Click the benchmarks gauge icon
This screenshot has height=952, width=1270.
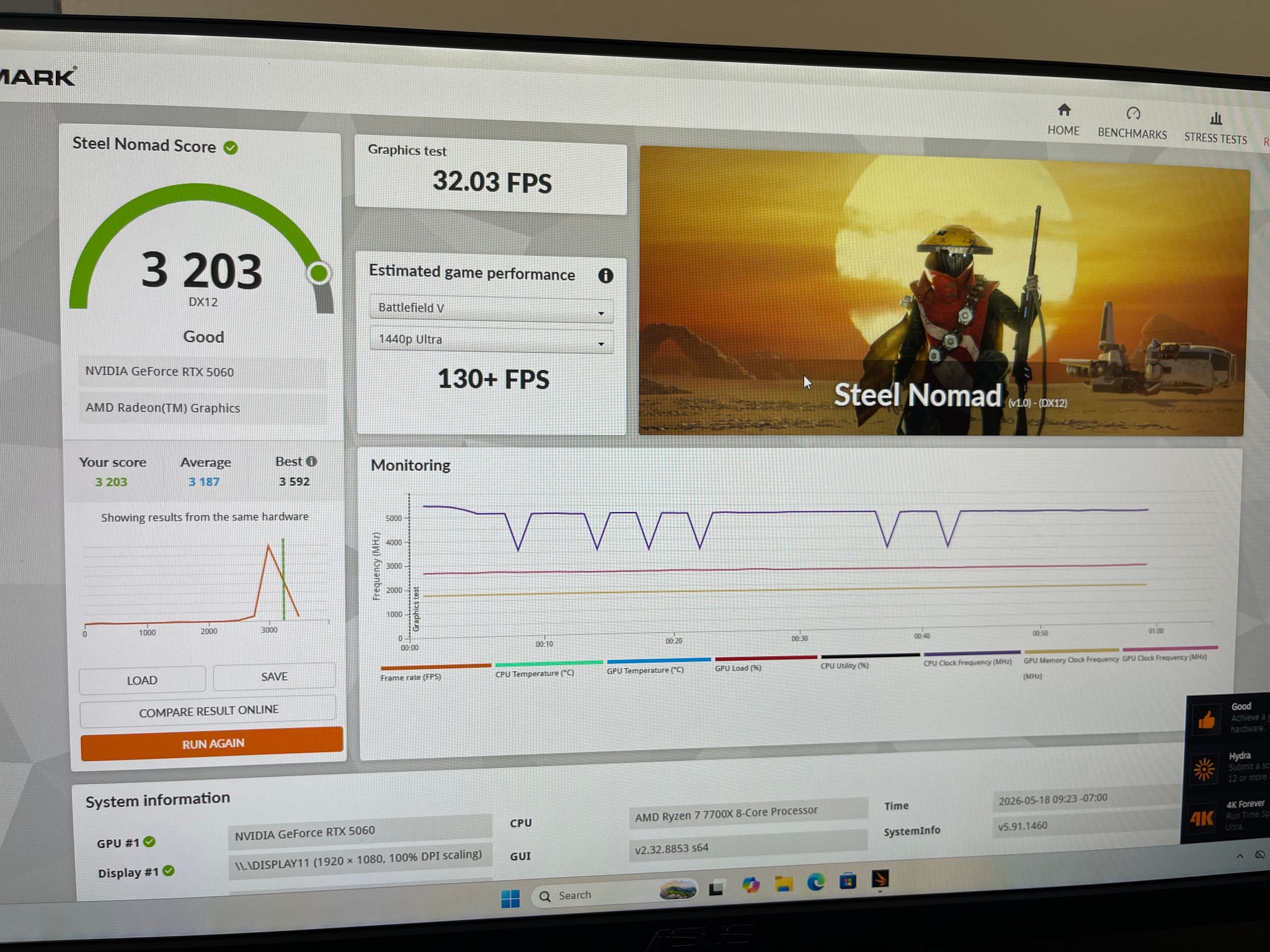pyautogui.click(x=1133, y=113)
